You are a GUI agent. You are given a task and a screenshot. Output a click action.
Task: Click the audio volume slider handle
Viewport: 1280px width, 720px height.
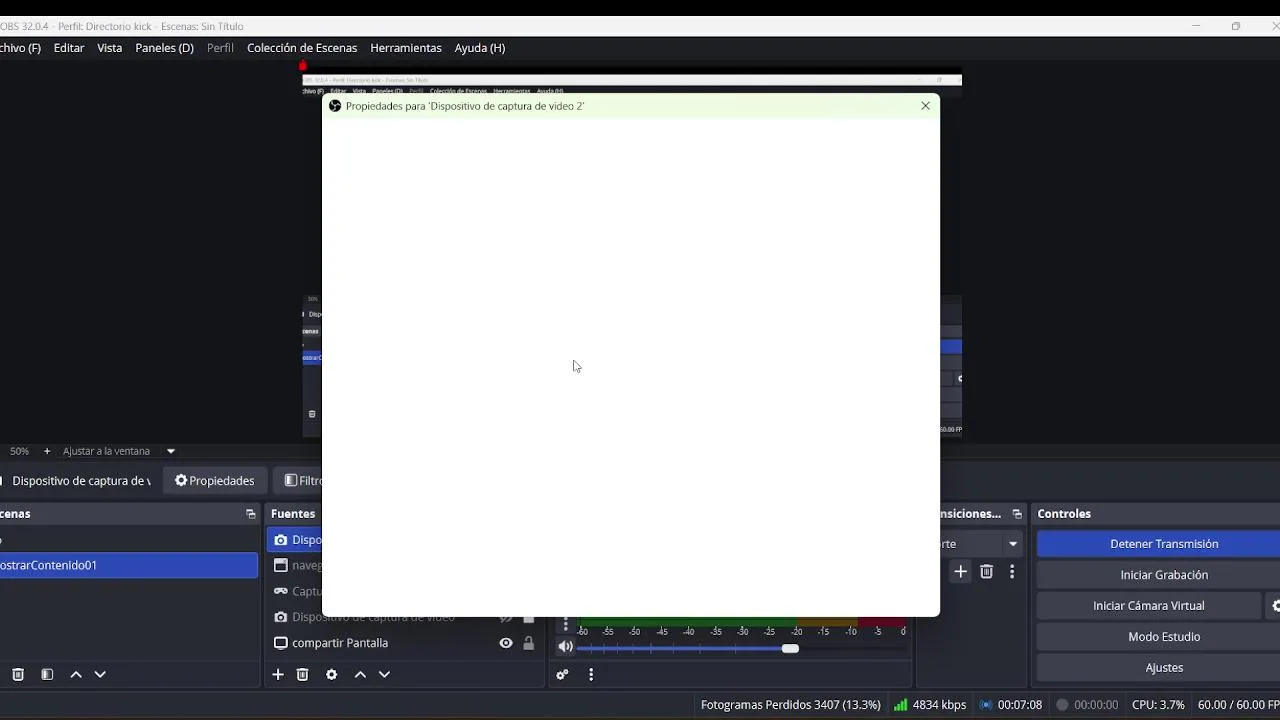pyautogui.click(x=790, y=648)
